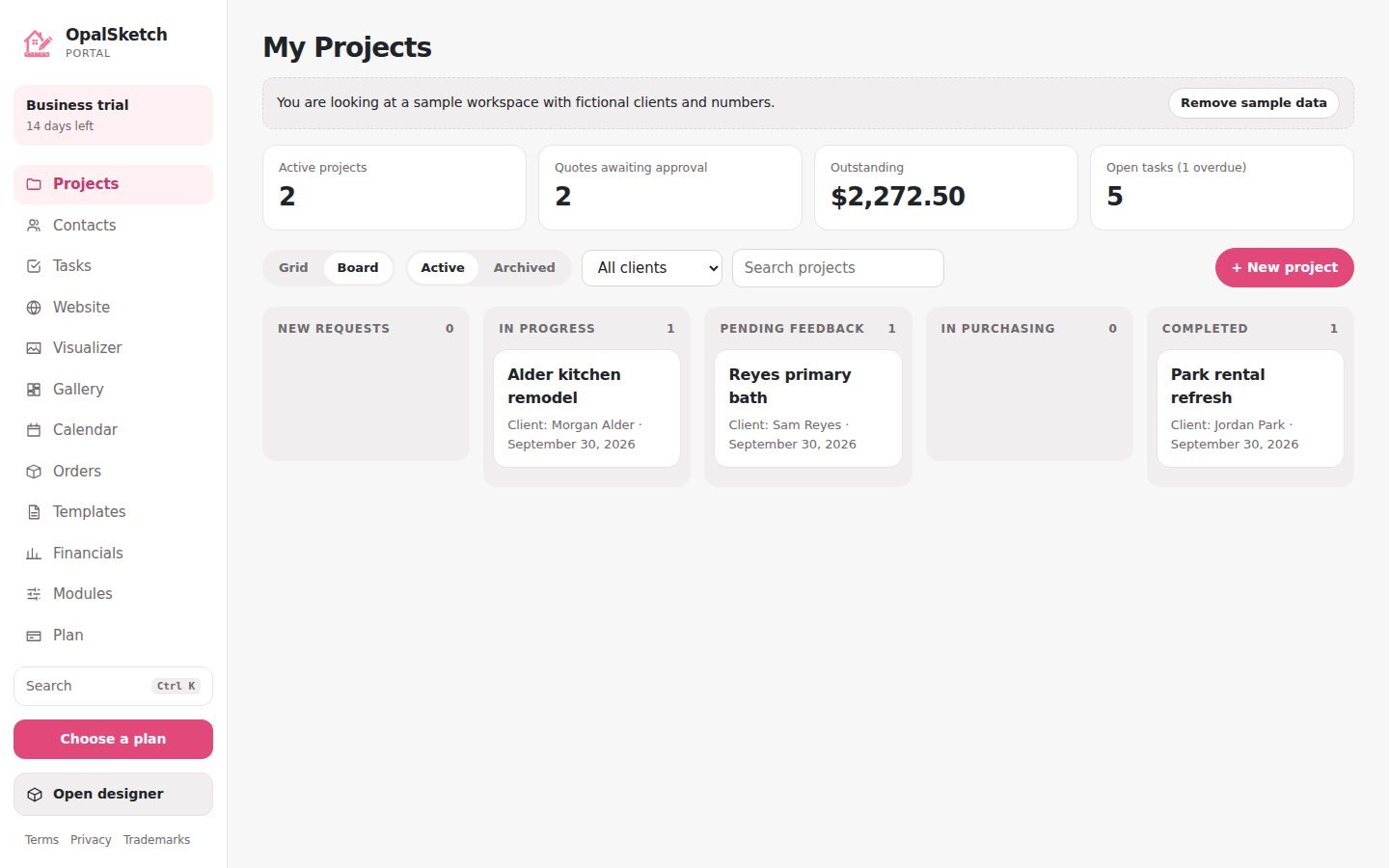
Task: Click the Quotes awaiting approval card
Action: pos(670,188)
